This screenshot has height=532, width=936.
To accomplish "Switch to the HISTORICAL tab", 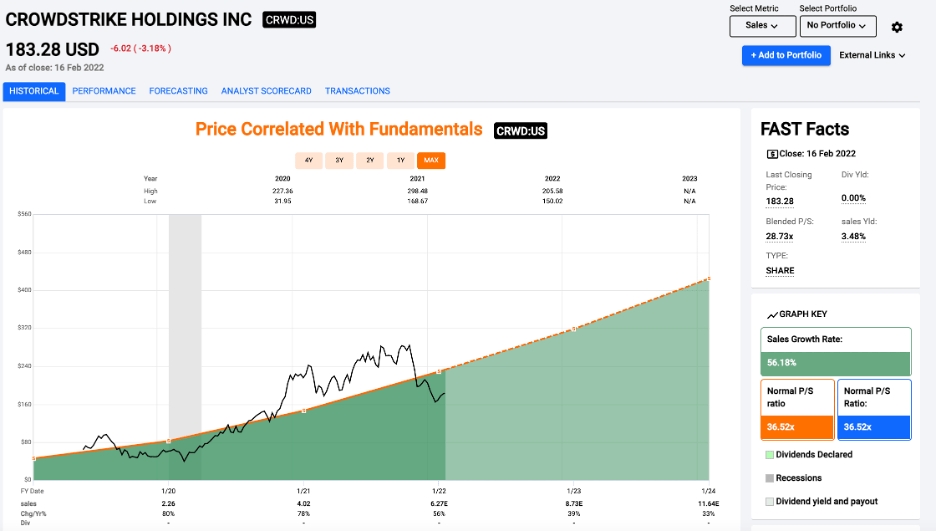I will pyautogui.click(x=34, y=91).
